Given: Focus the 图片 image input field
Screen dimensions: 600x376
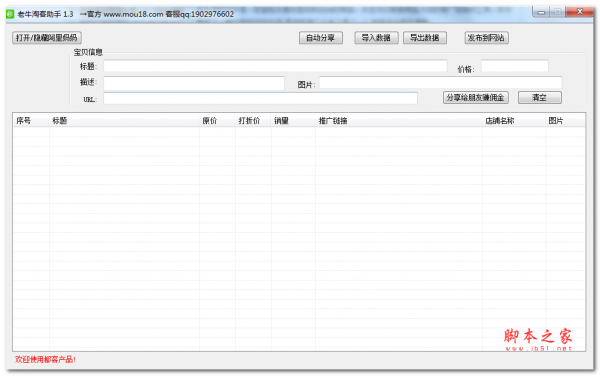Looking at the screenshot, I should (x=440, y=82).
